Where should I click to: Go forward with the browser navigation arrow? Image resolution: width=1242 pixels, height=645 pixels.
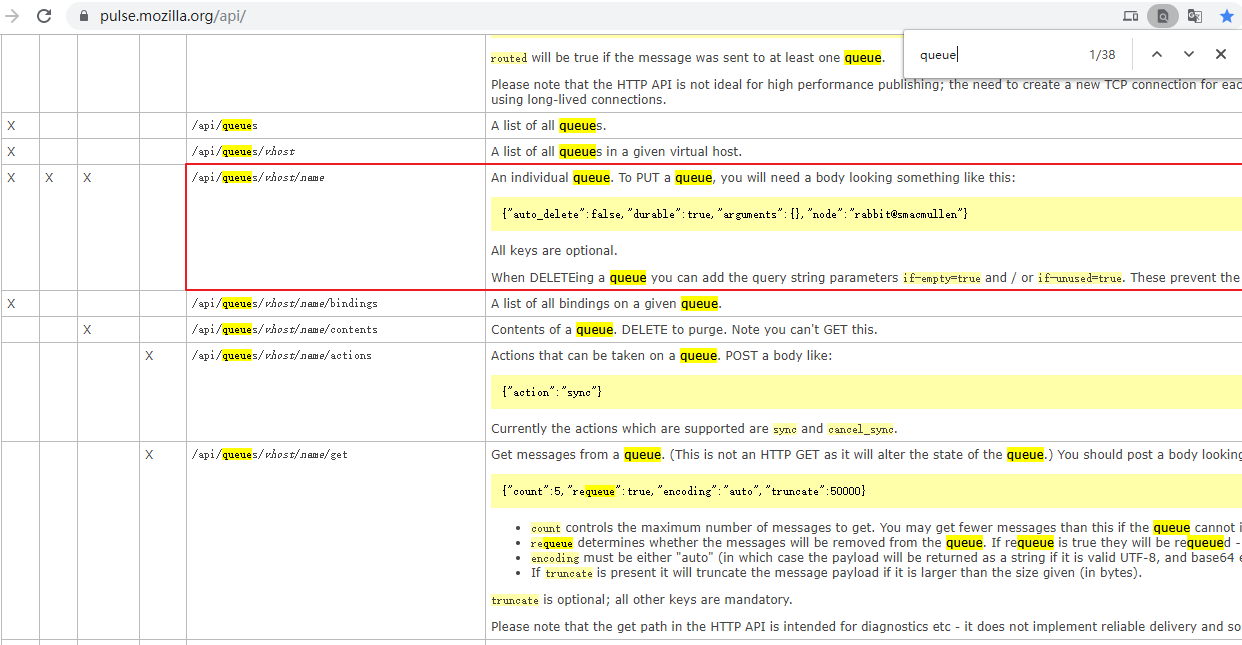[x=13, y=16]
